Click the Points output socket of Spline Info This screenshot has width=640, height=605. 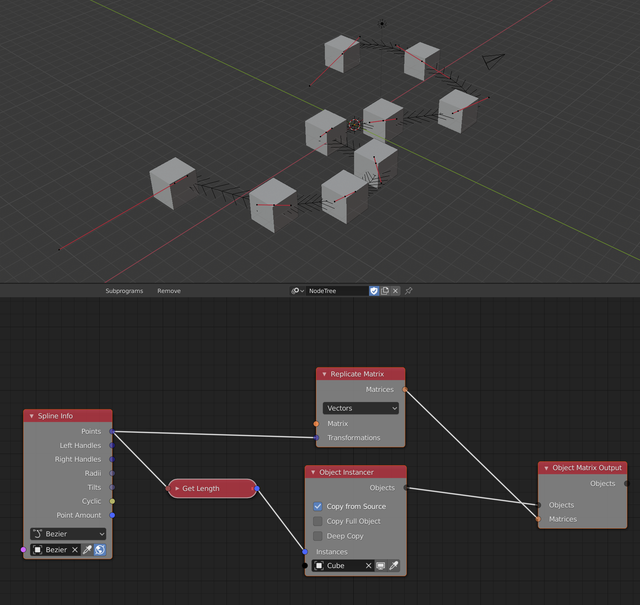click(x=112, y=432)
